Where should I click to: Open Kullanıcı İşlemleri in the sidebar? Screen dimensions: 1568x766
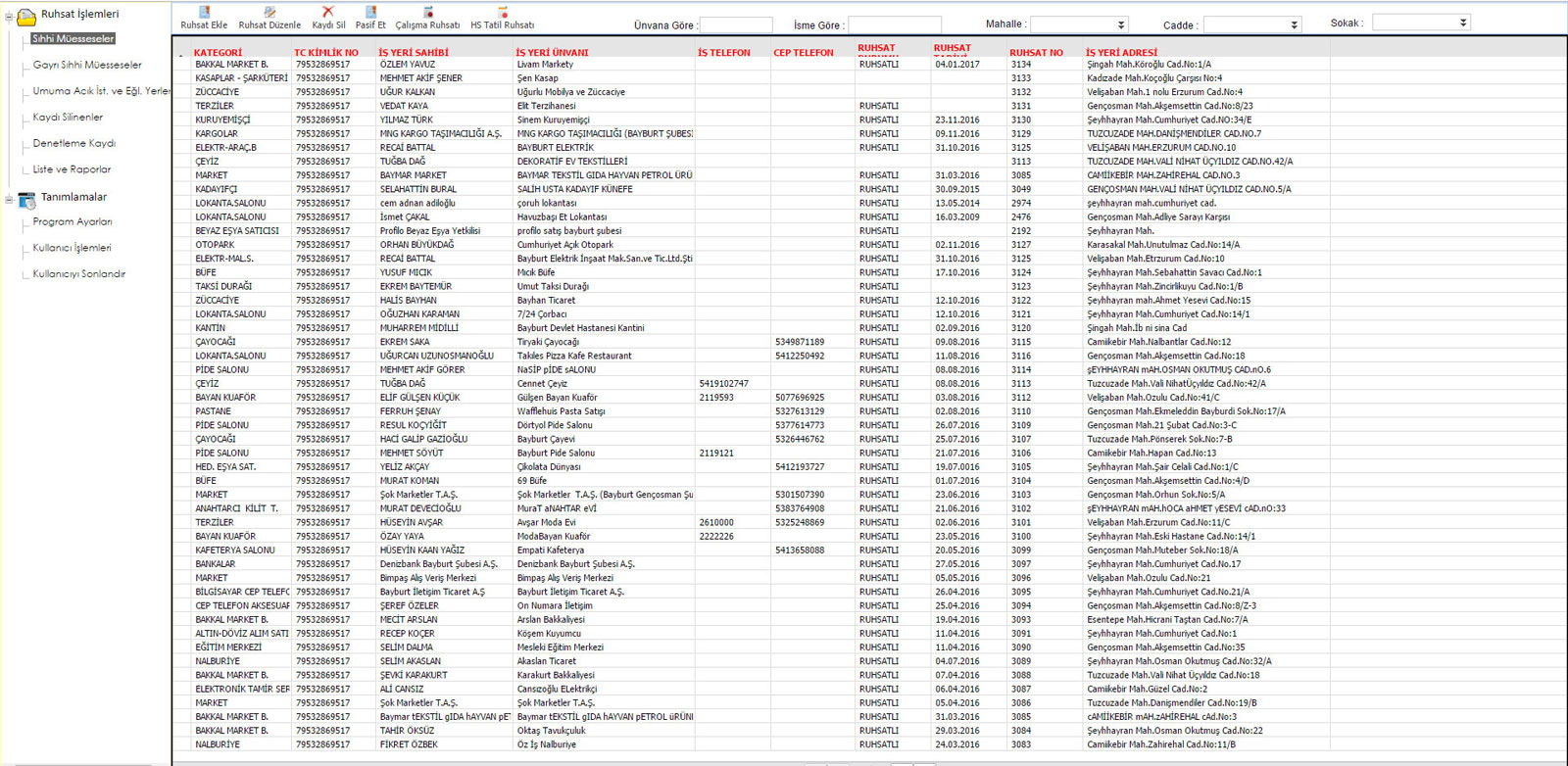[x=72, y=248]
